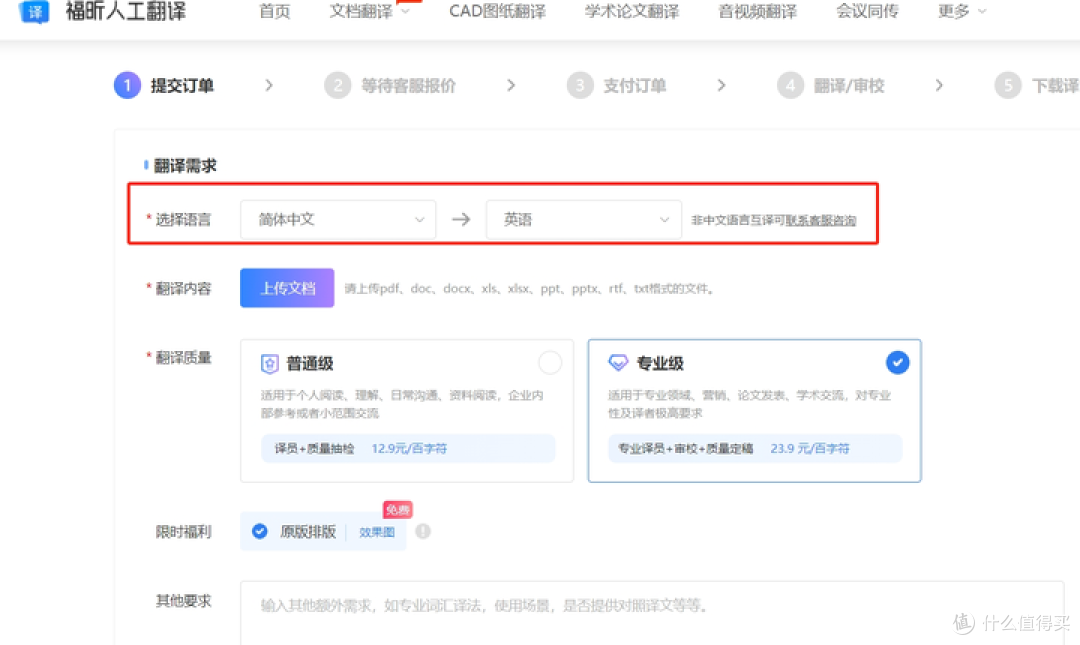Click chevron after 支付订单 step

(721, 85)
